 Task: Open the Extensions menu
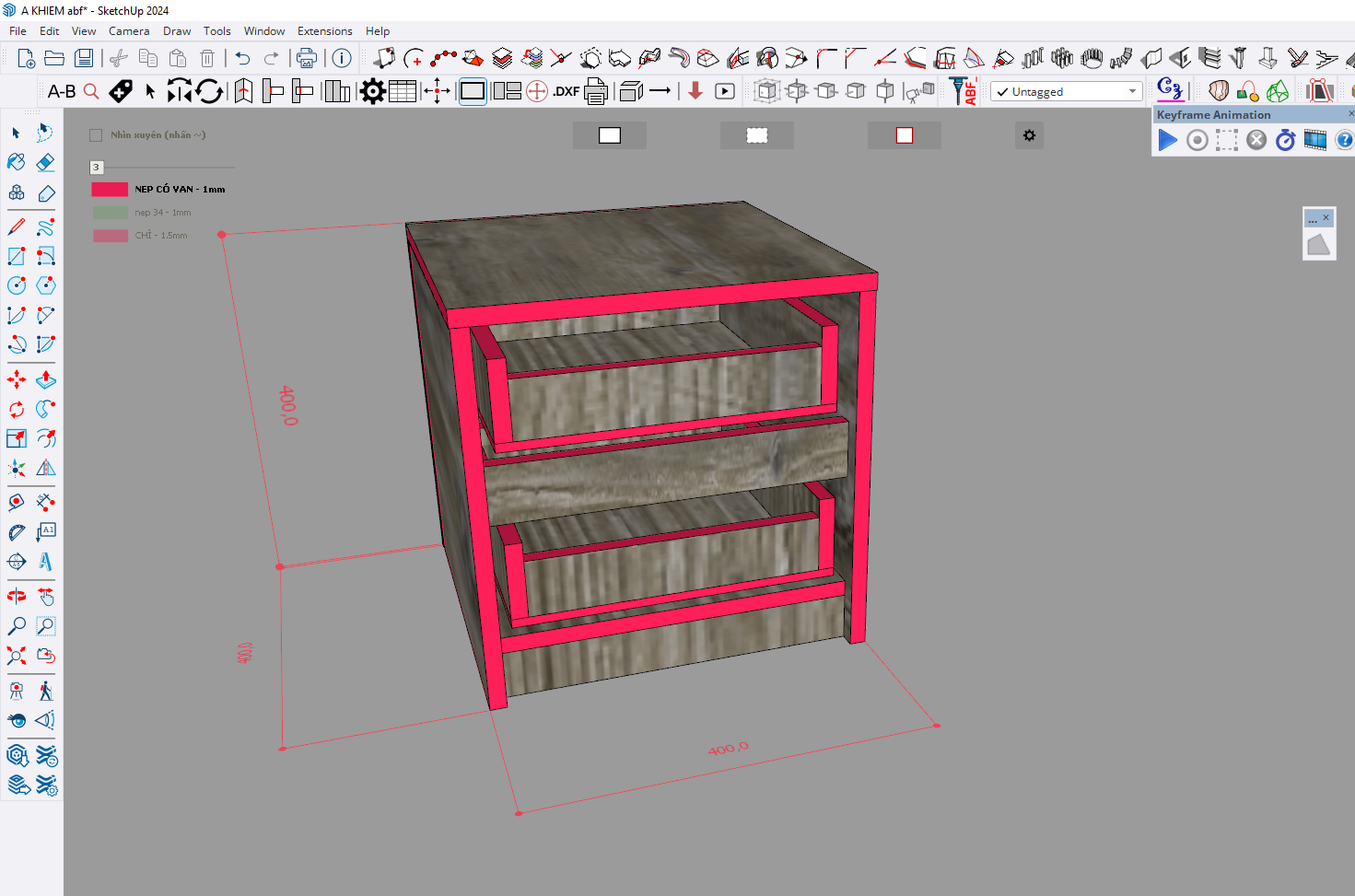(x=324, y=30)
